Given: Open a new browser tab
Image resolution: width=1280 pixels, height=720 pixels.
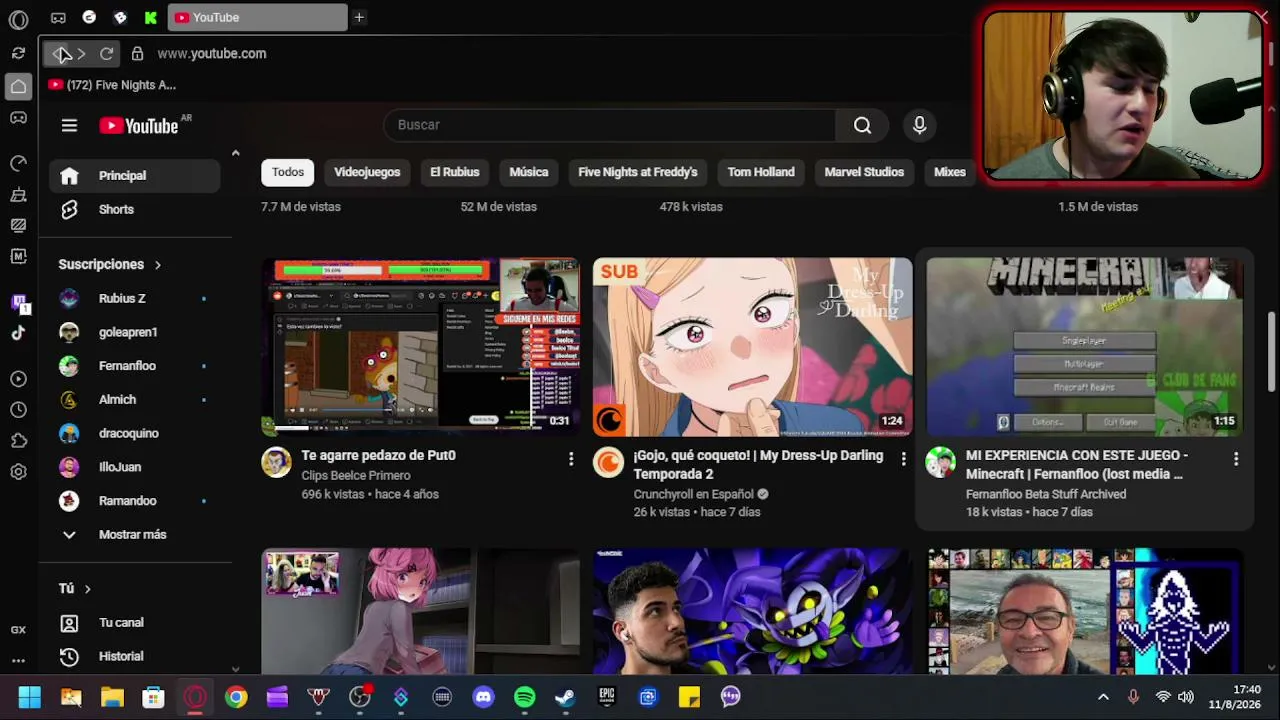Looking at the screenshot, I should (x=359, y=17).
